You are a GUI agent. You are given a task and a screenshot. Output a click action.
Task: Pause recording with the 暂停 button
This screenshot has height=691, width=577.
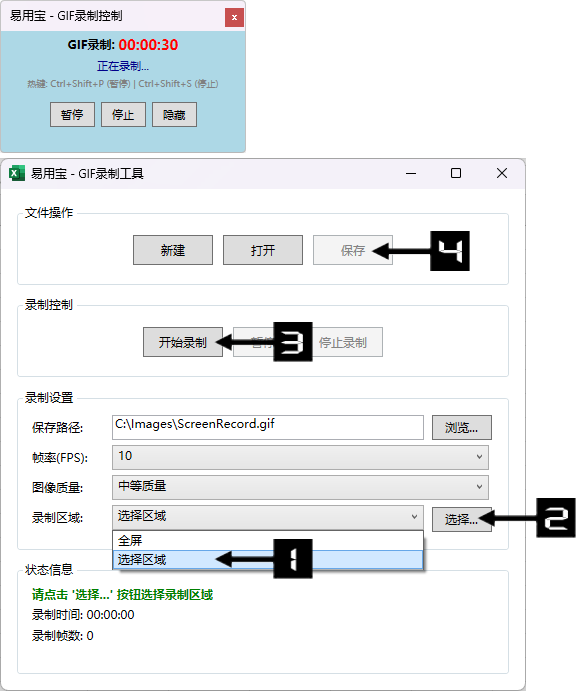(72, 115)
